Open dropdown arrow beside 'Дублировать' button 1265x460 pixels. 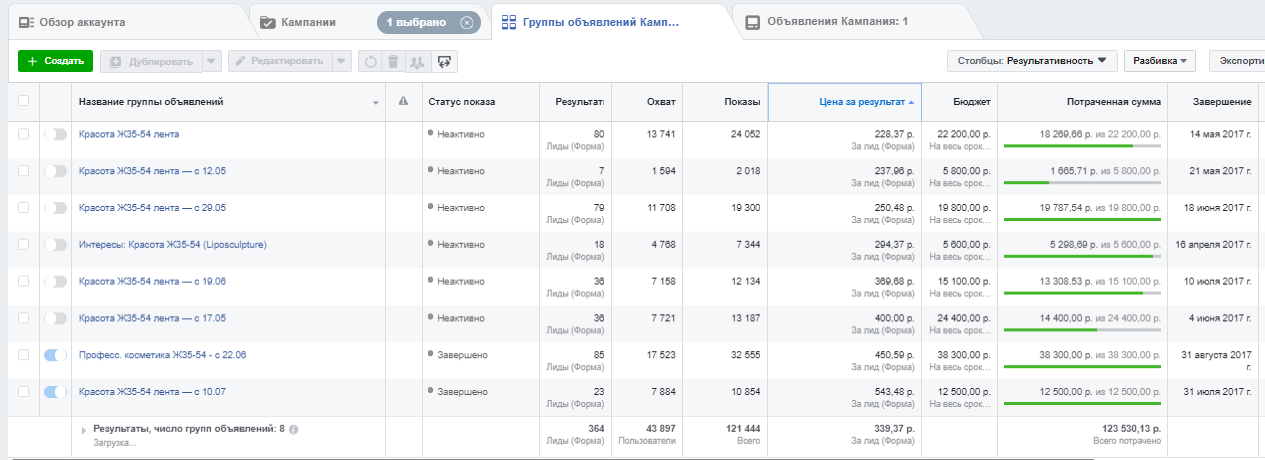(212, 61)
